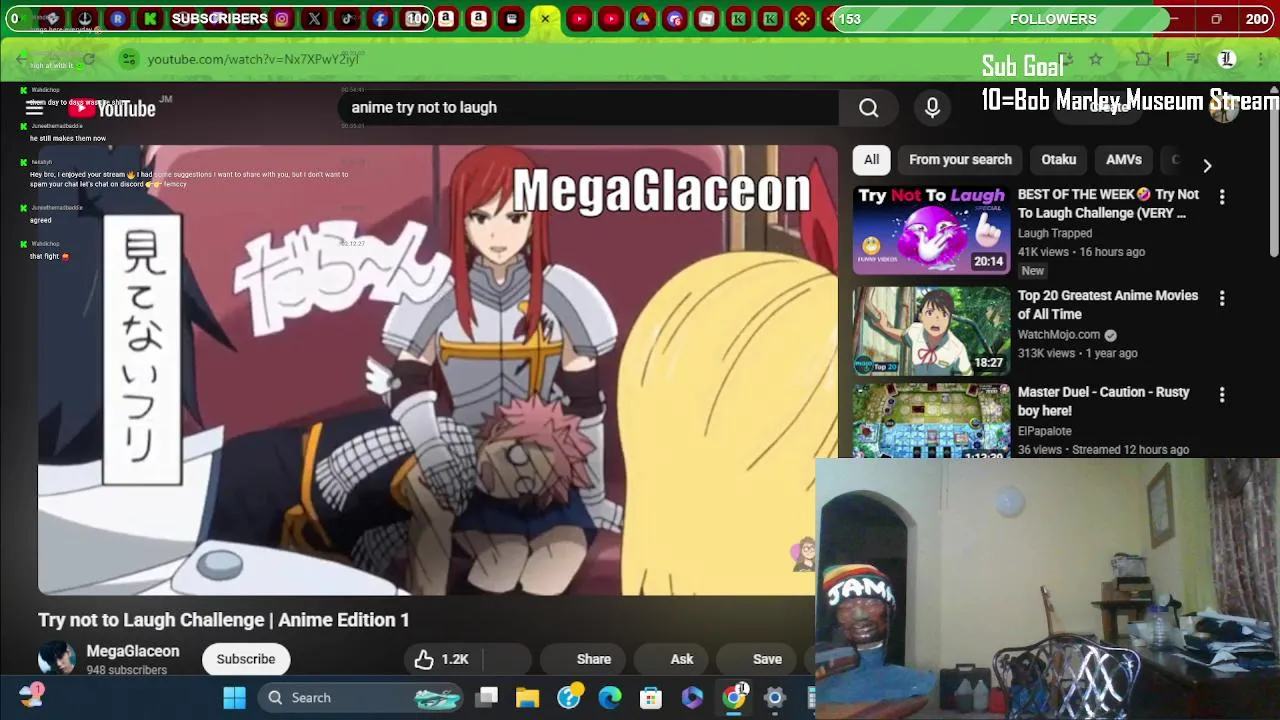The width and height of the screenshot is (1280, 720).
Task: Open 'Top 20 Greatest Anime Movies of All Time' title
Action: [x=1108, y=305]
